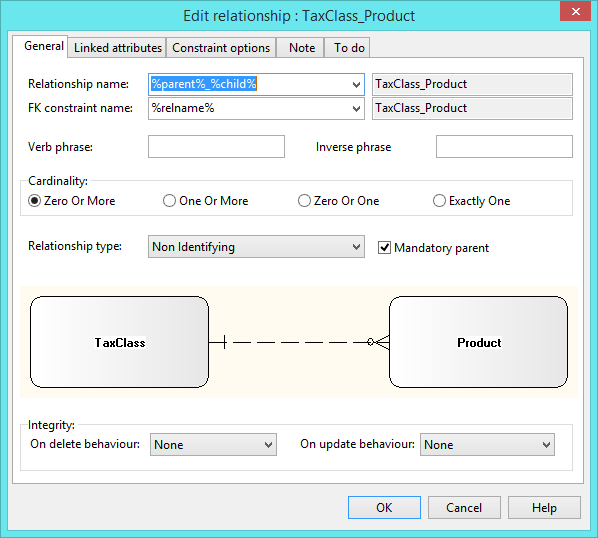Select the One Or More cardinality
Screen dimensions: 598x538
(x=206, y=201)
